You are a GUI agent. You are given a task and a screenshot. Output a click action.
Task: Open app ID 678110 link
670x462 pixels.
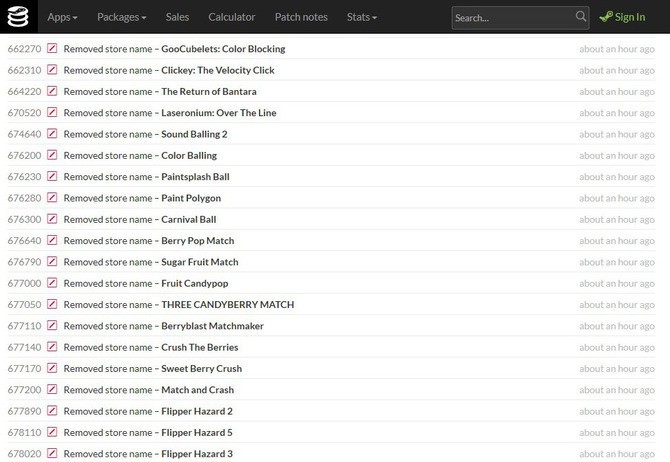pyautogui.click(x=24, y=433)
